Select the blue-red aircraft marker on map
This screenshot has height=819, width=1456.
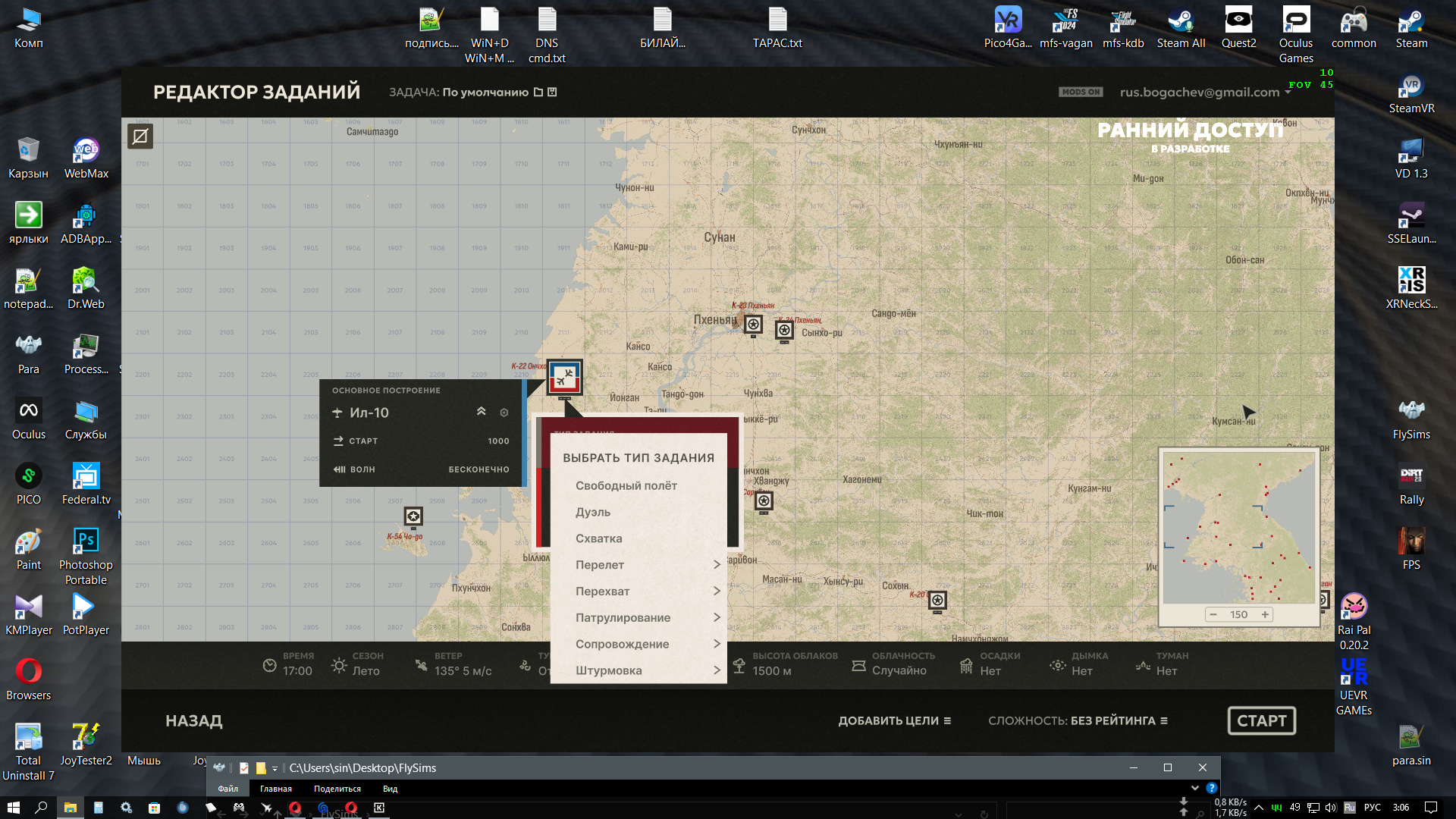[564, 377]
